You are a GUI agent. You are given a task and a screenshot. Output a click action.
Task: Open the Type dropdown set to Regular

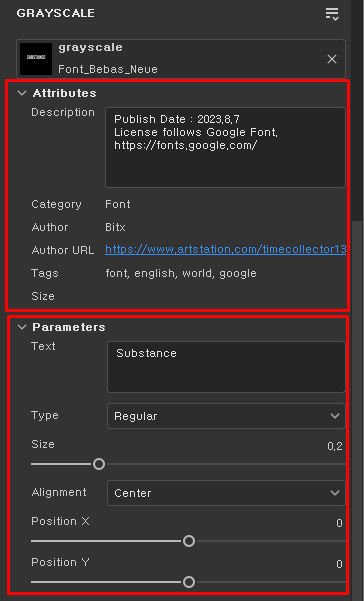pos(226,416)
